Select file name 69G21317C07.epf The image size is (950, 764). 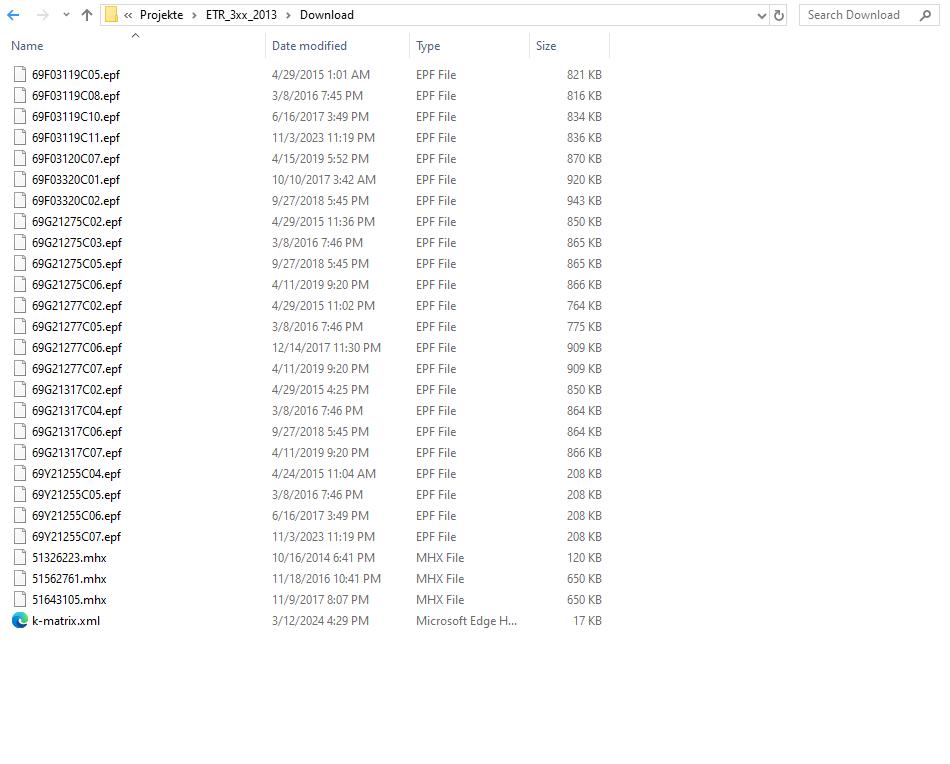(x=77, y=453)
